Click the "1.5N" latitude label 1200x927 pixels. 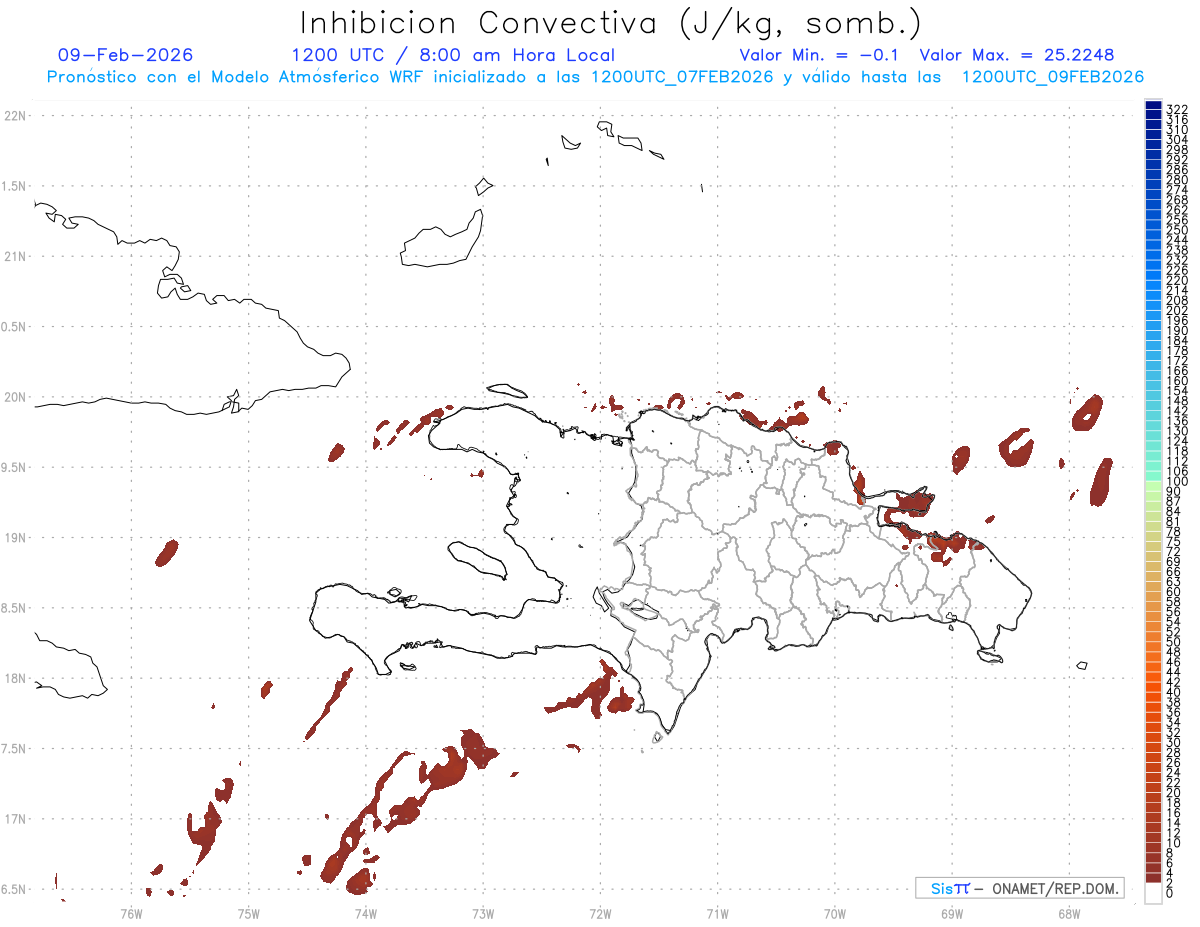coord(14,186)
